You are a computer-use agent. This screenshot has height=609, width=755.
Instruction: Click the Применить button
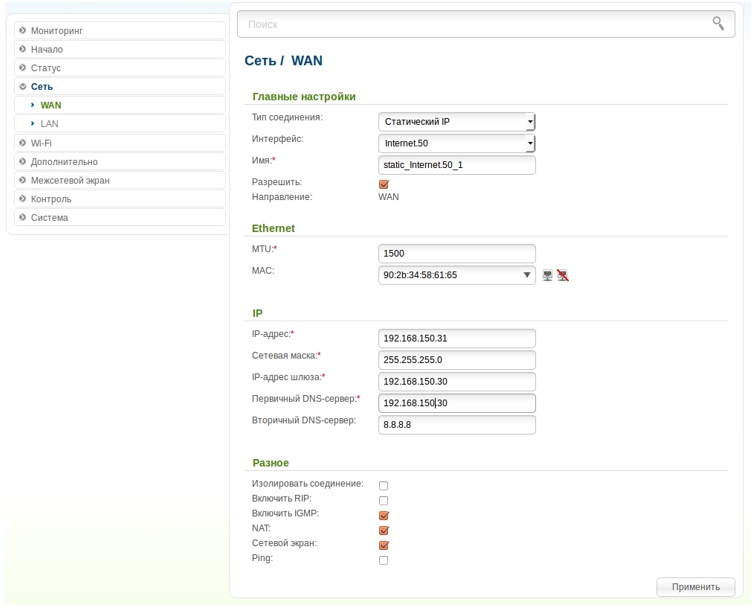point(695,587)
